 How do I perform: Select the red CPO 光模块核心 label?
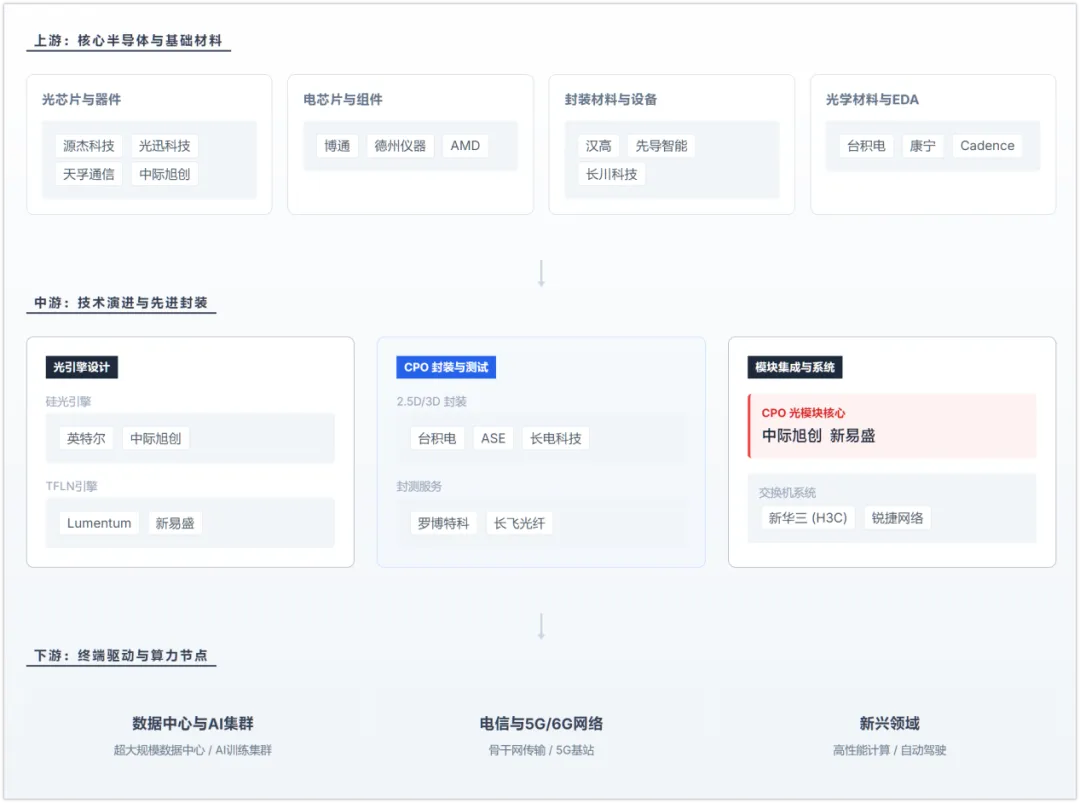tap(804, 413)
